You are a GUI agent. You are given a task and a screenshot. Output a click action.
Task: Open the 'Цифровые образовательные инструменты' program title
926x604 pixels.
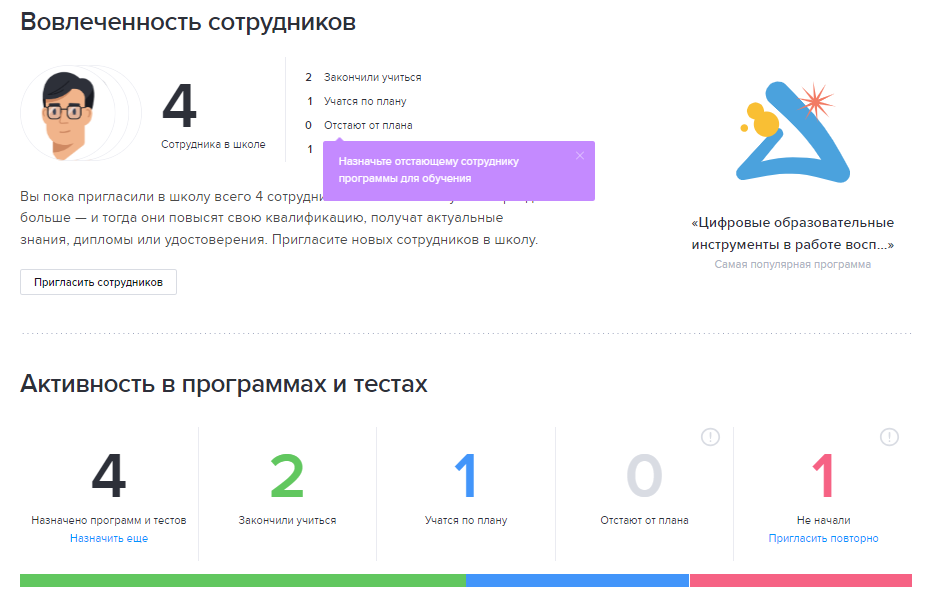click(792, 233)
